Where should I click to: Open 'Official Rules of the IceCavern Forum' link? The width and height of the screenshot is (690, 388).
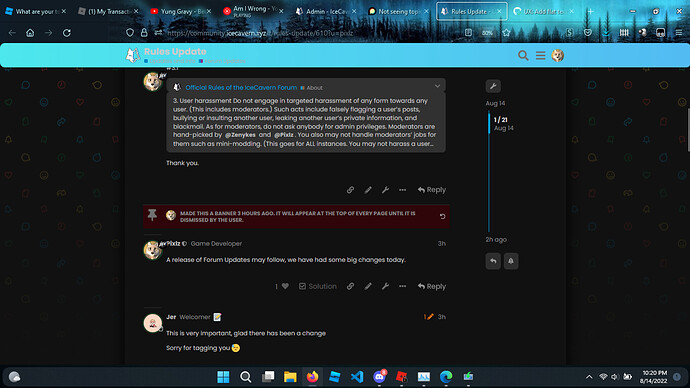(241, 88)
